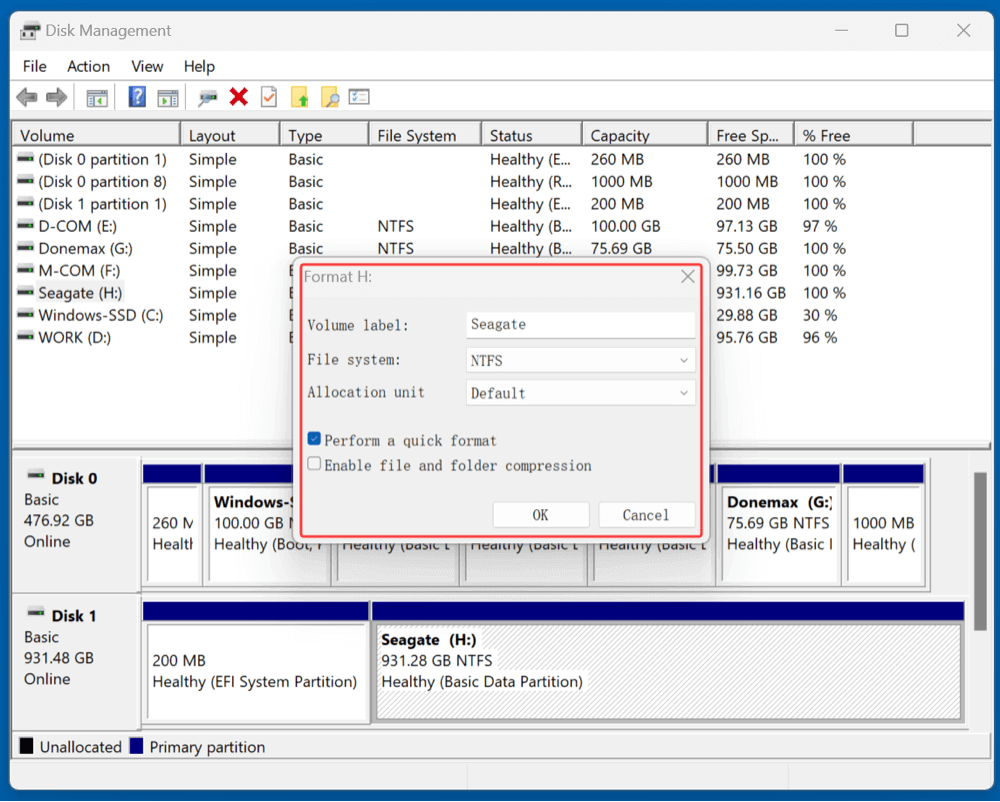Click inside the Volume label field showing Seagate
The height and width of the screenshot is (802, 1000).
pyautogui.click(x=580, y=324)
